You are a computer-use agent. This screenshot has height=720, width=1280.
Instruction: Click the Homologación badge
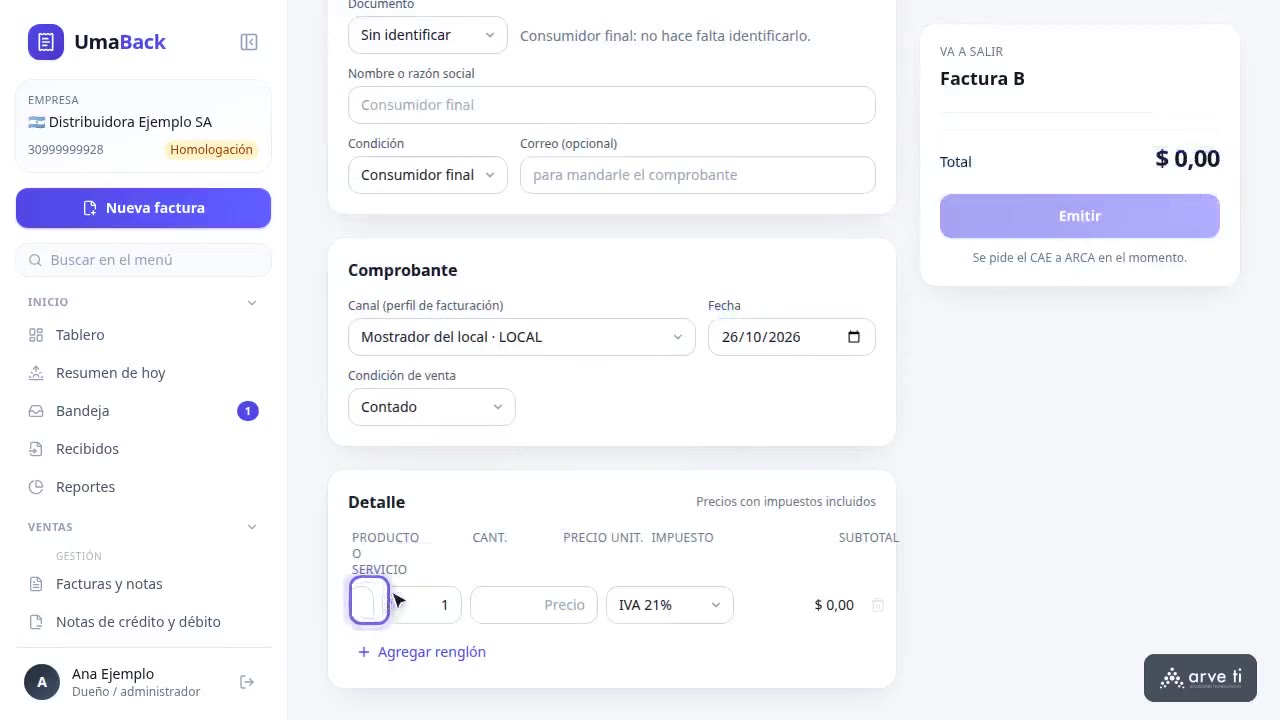211,150
